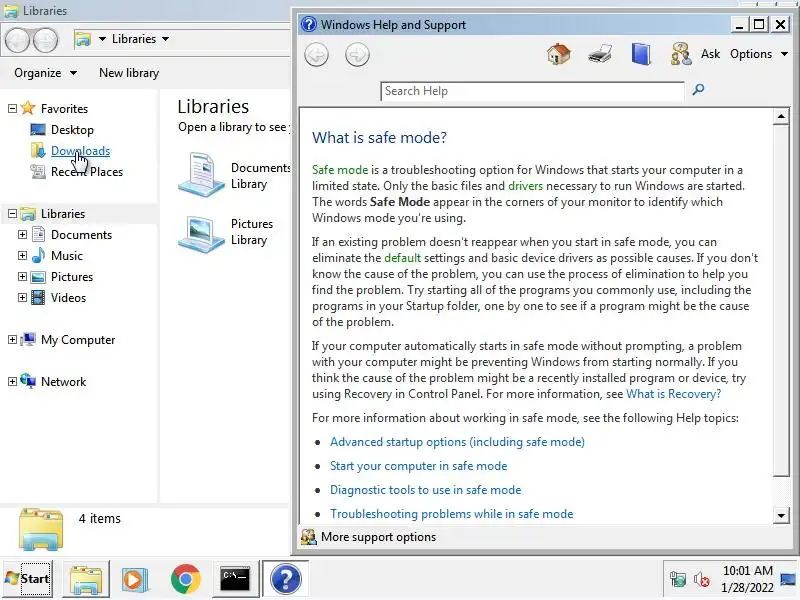
Task: Click the network tray icon
Action: [x=678, y=579]
